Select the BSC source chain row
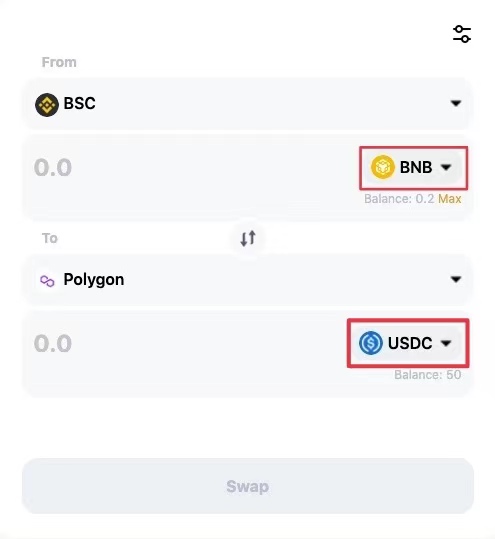The image size is (495, 539). (248, 104)
